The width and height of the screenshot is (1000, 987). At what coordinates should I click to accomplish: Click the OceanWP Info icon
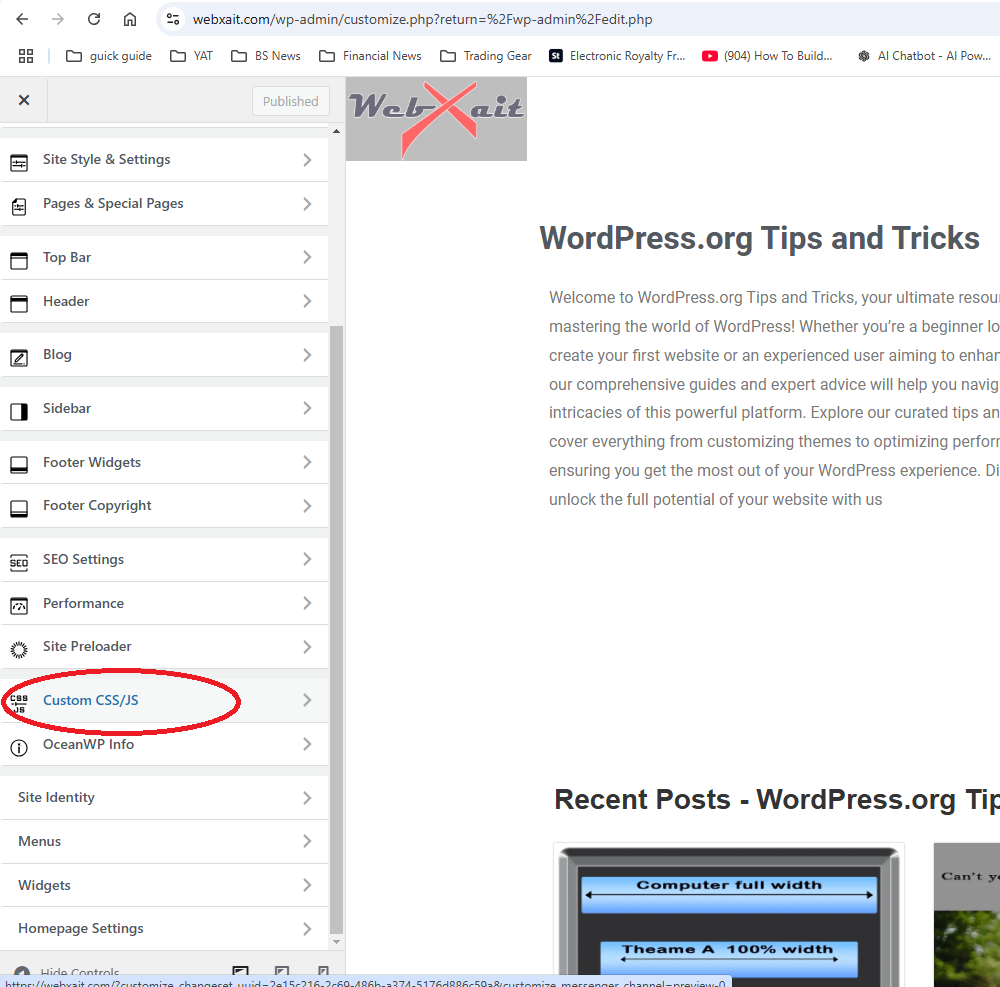pos(19,747)
